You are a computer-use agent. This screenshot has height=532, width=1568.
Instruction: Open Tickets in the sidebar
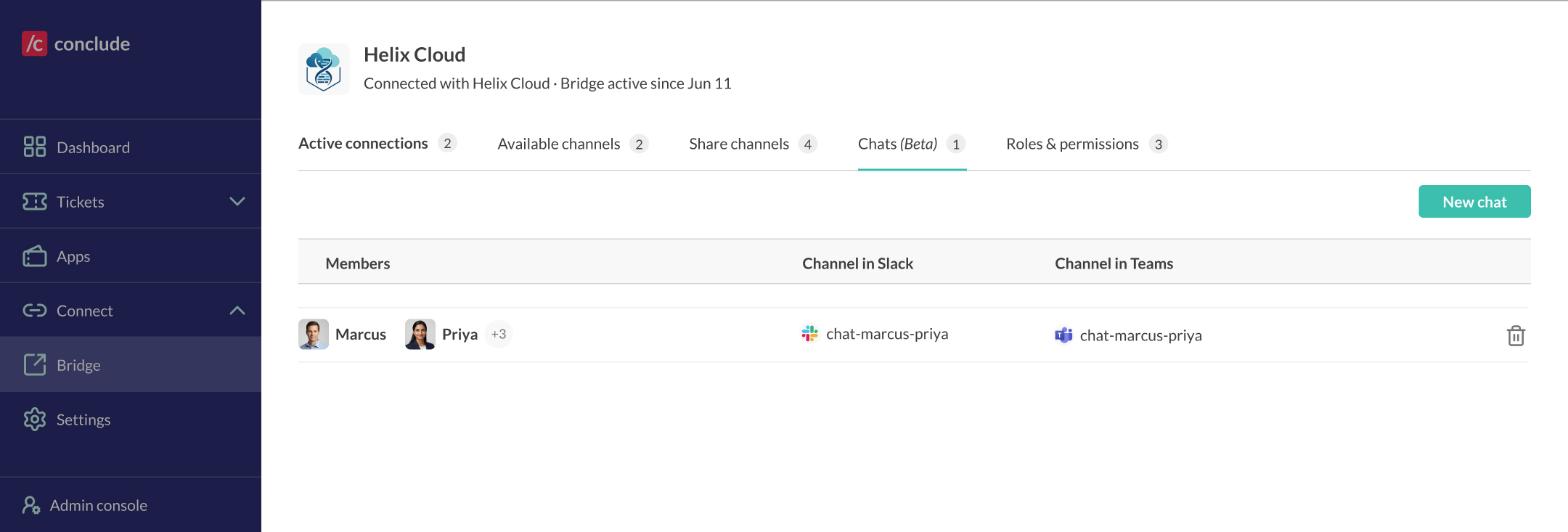coord(131,201)
